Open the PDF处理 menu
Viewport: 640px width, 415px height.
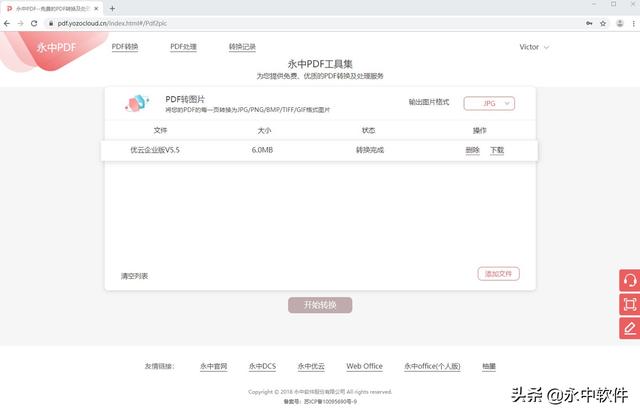[183, 47]
